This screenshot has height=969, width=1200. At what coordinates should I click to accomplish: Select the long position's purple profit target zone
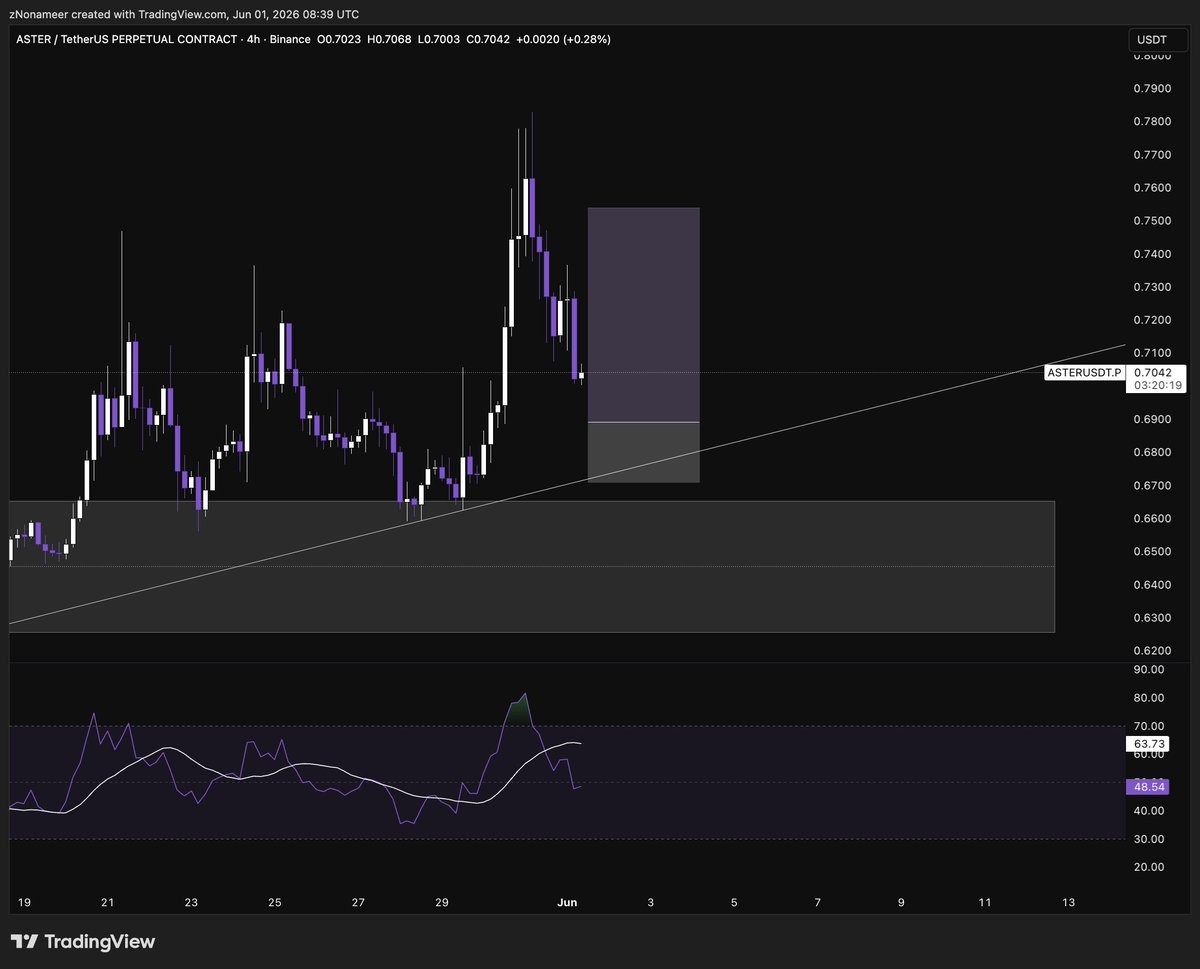(643, 315)
